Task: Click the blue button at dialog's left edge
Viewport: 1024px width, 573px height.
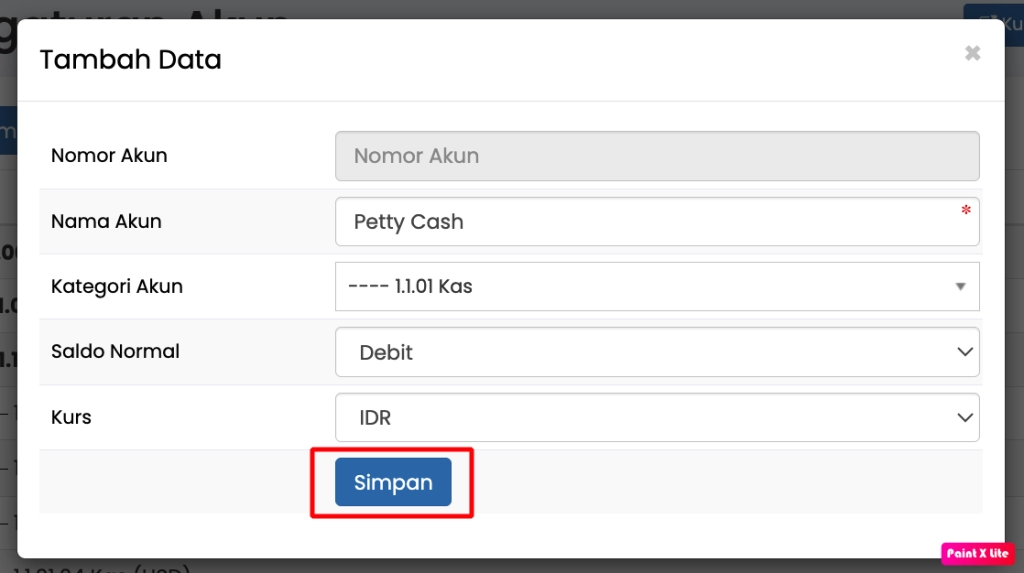Action: coord(8,131)
